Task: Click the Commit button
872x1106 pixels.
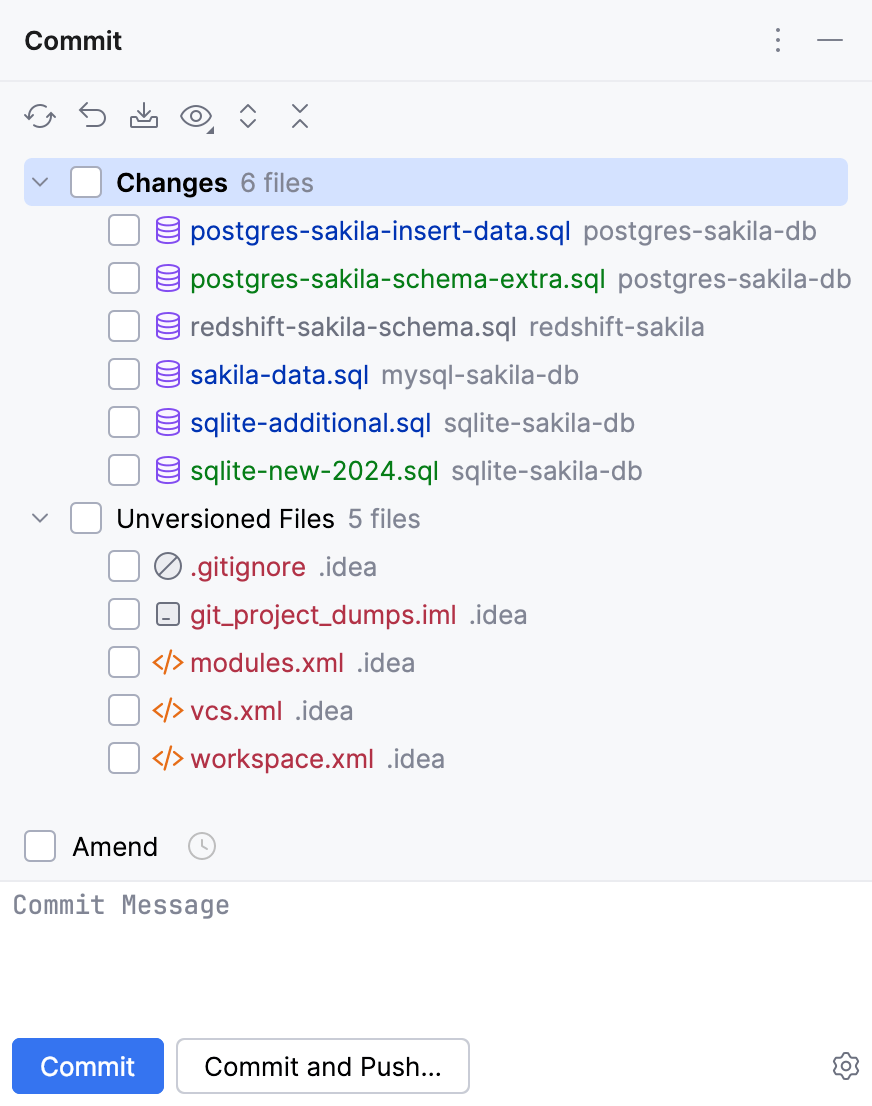Action: [x=87, y=1066]
